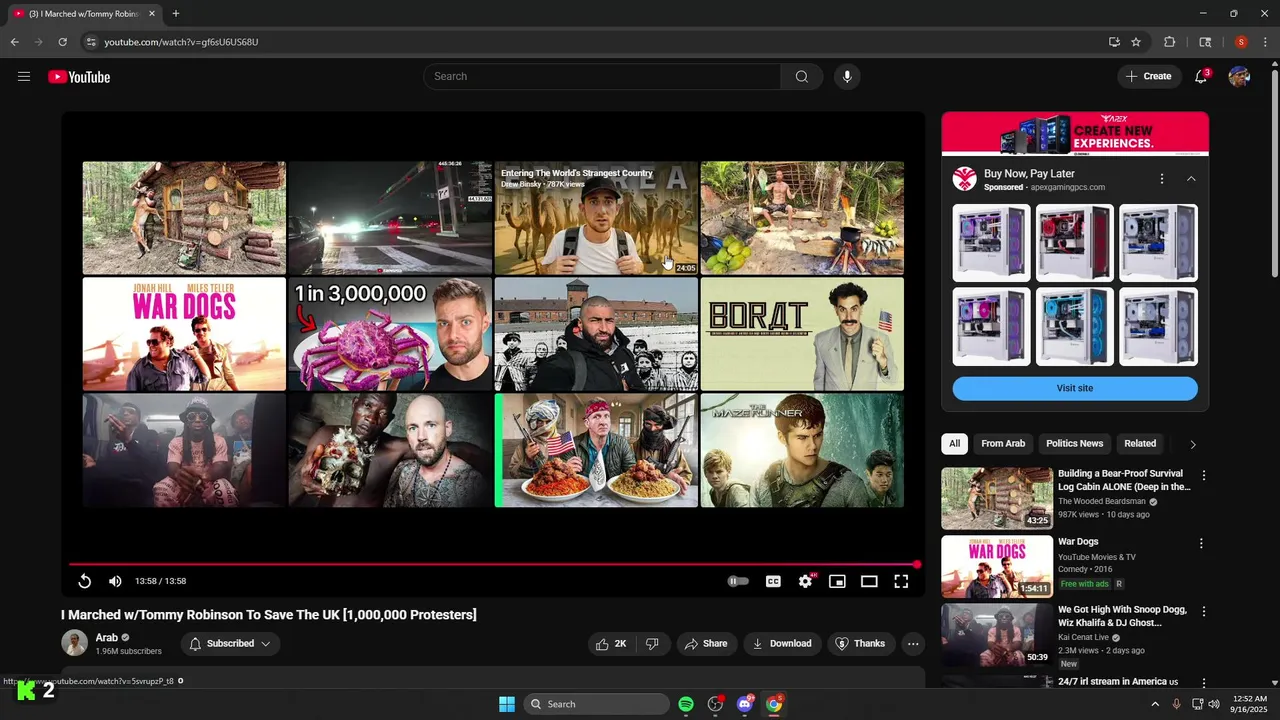Click the taskbar Search box

coord(596,704)
